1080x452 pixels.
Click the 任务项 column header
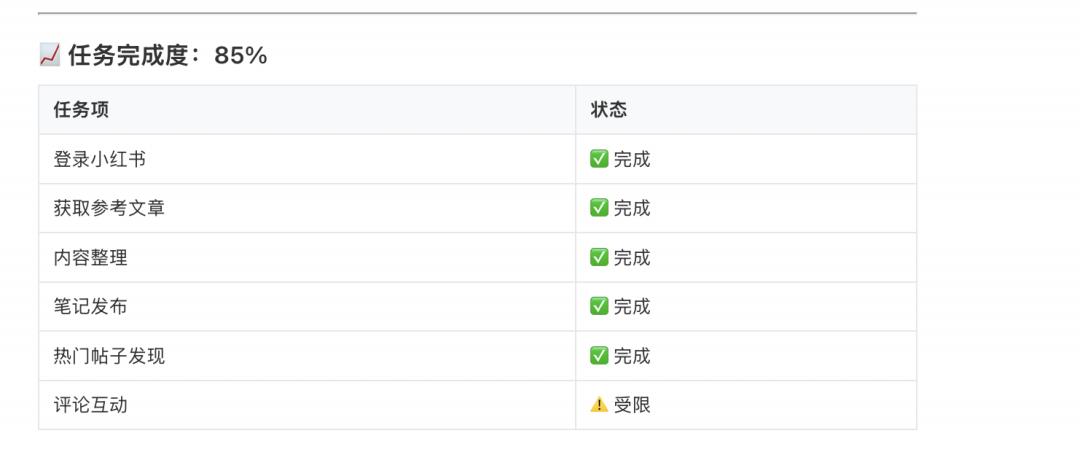(x=81, y=110)
